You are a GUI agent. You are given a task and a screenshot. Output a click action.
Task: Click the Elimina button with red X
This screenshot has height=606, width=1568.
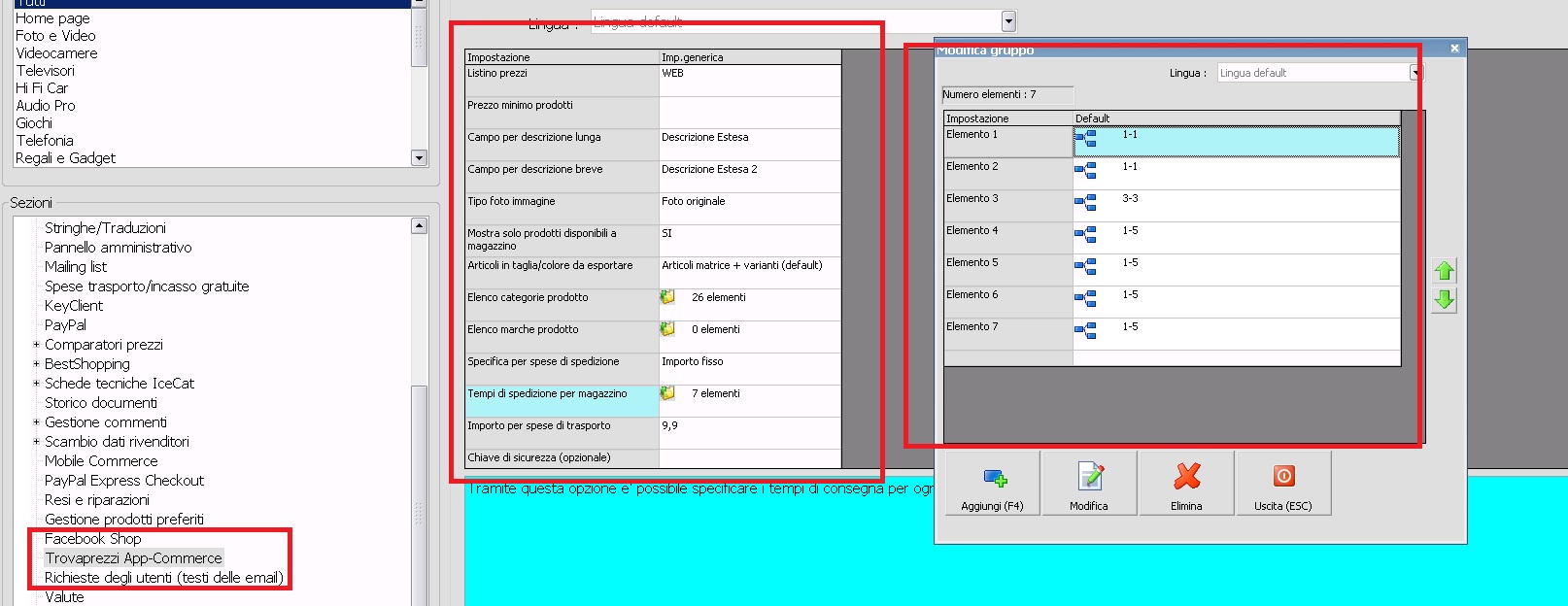click(x=1186, y=483)
